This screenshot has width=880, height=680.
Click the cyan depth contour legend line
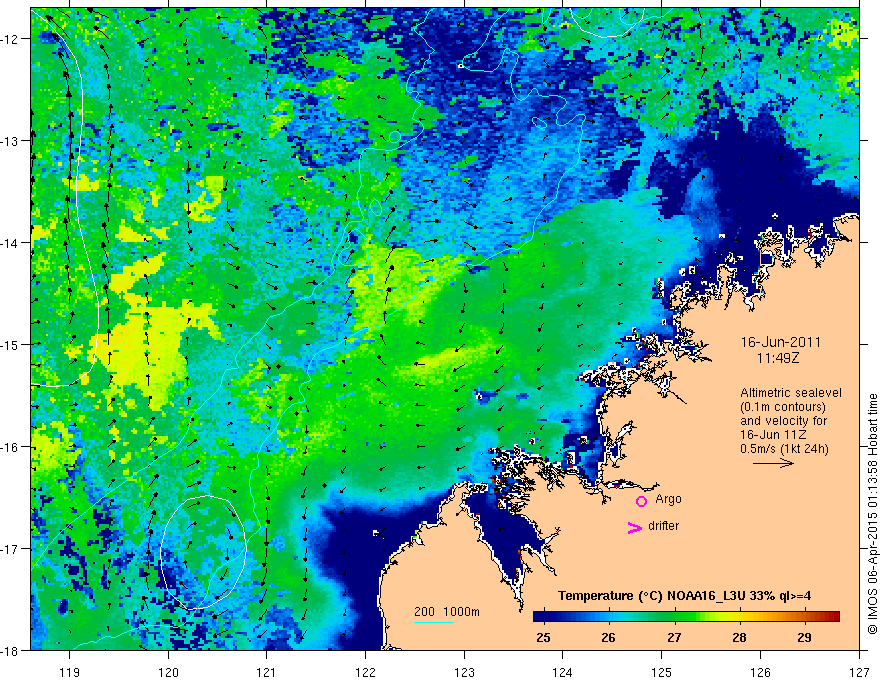point(434,622)
